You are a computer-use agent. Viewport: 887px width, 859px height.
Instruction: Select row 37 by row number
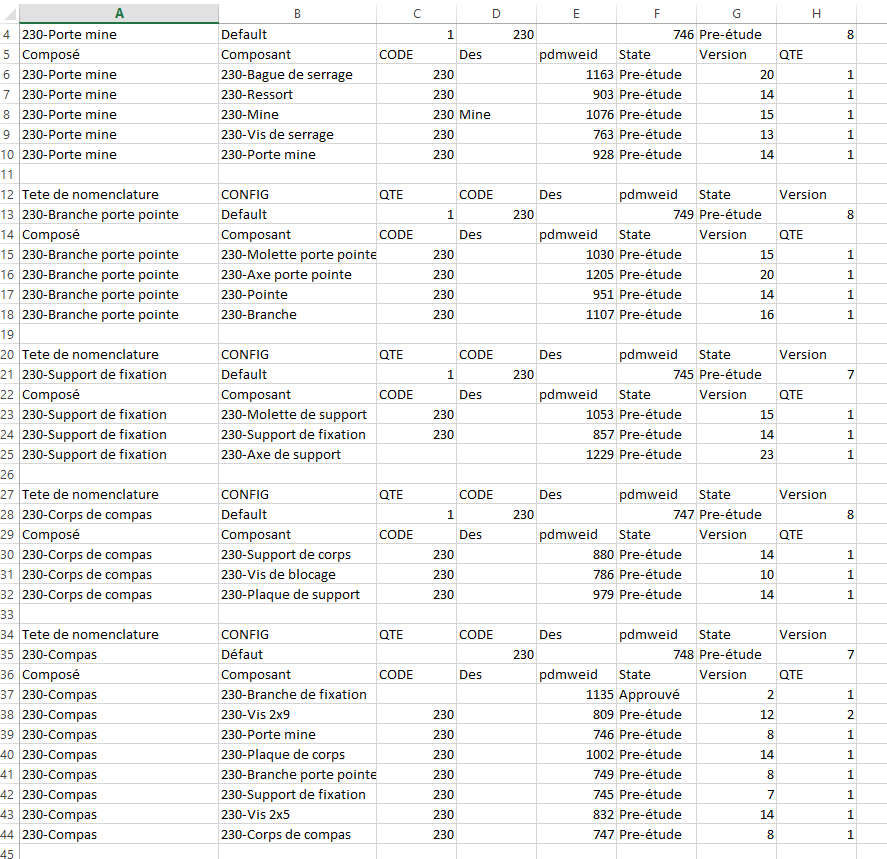[9, 694]
